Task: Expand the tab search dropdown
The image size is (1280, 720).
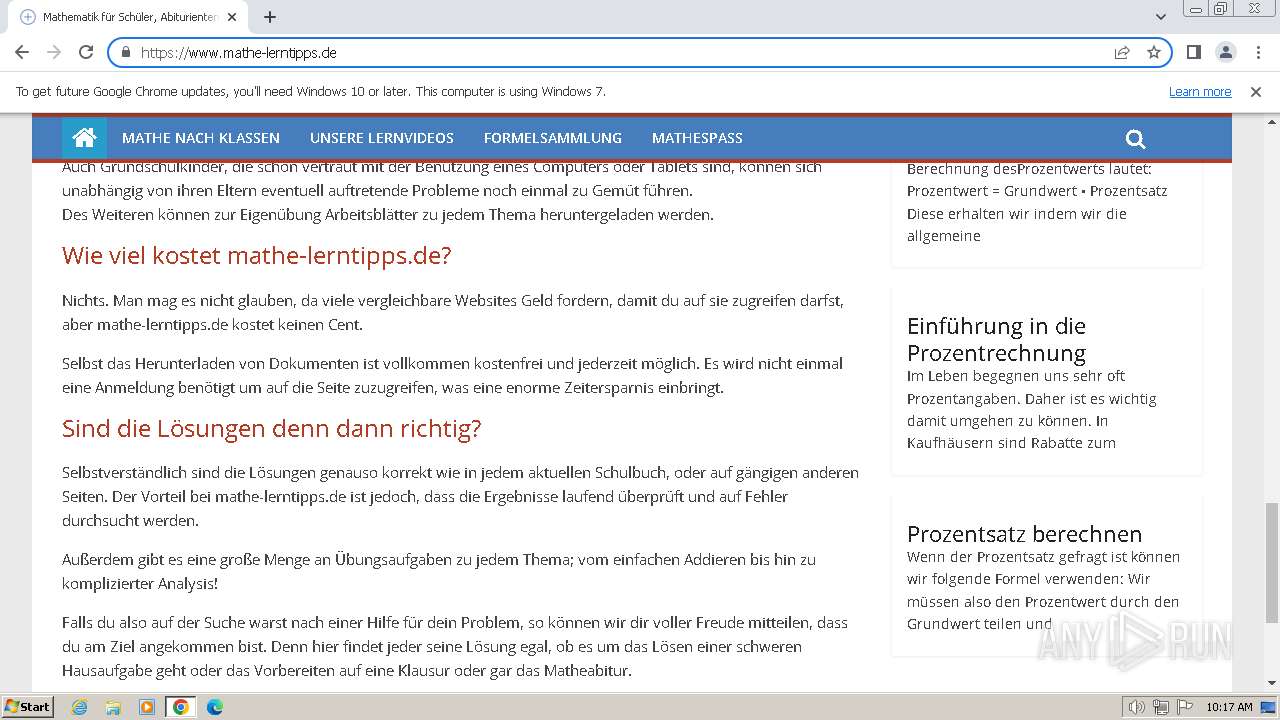Action: [x=1161, y=17]
